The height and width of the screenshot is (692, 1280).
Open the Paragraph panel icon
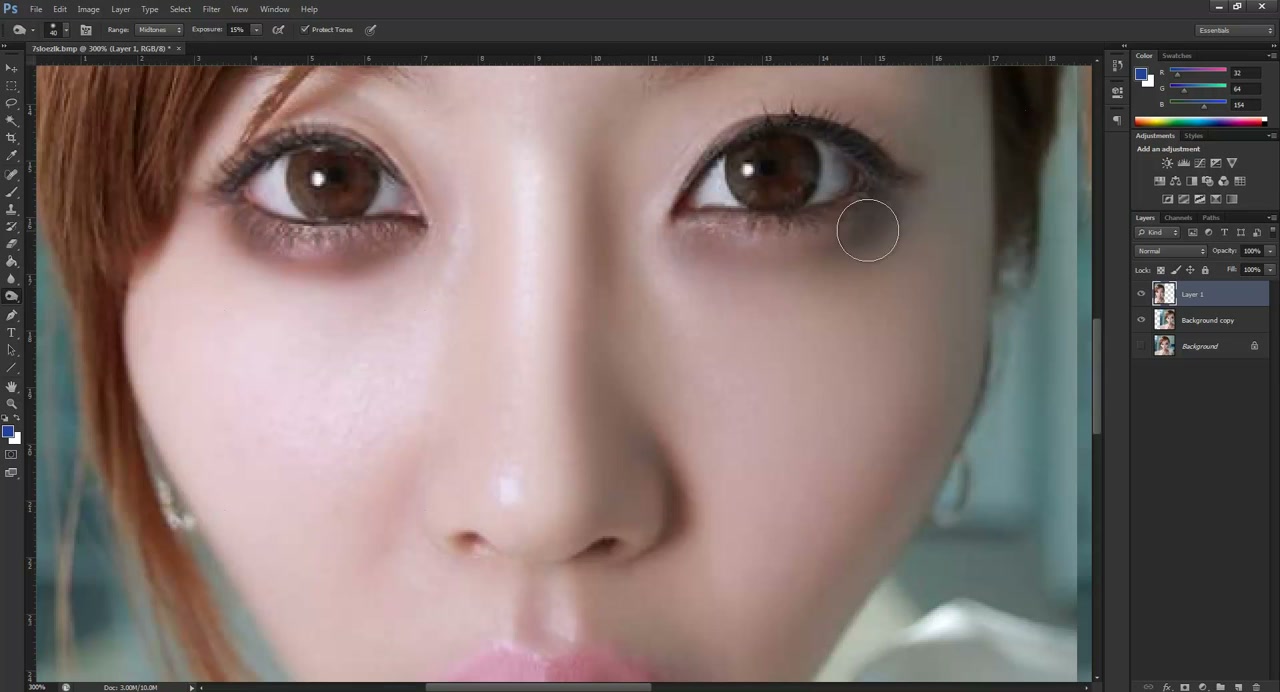[x=1117, y=120]
